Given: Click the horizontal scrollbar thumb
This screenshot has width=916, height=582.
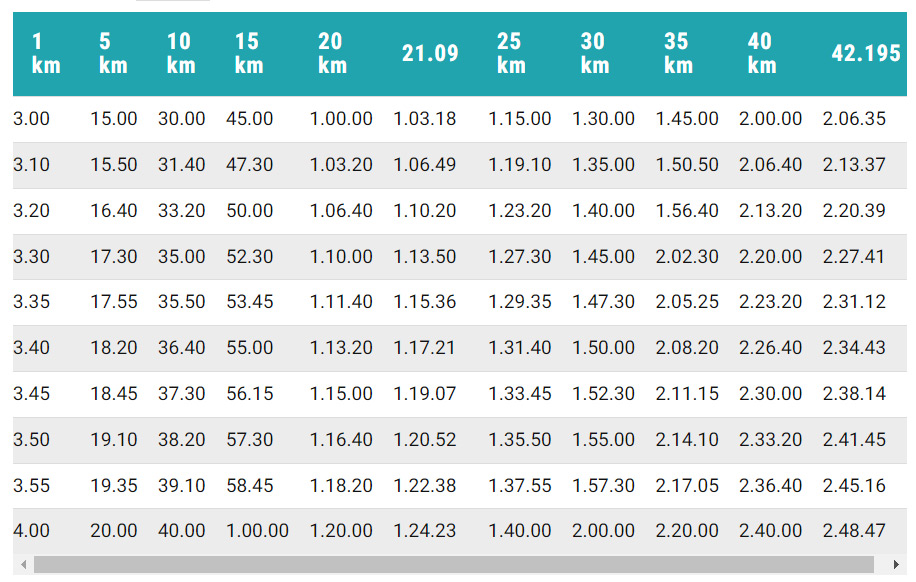Looking at the screenshot, I should 453,565.
